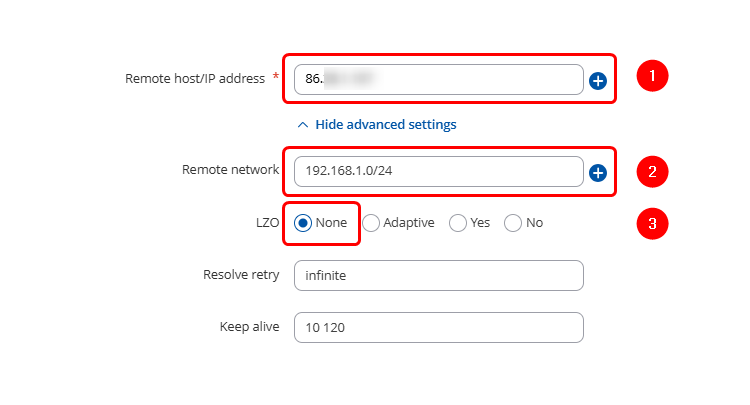Focus the Remote network input field
Image resolution: width=750 pixels, height=405 pixels.
(x=438, y=171)
